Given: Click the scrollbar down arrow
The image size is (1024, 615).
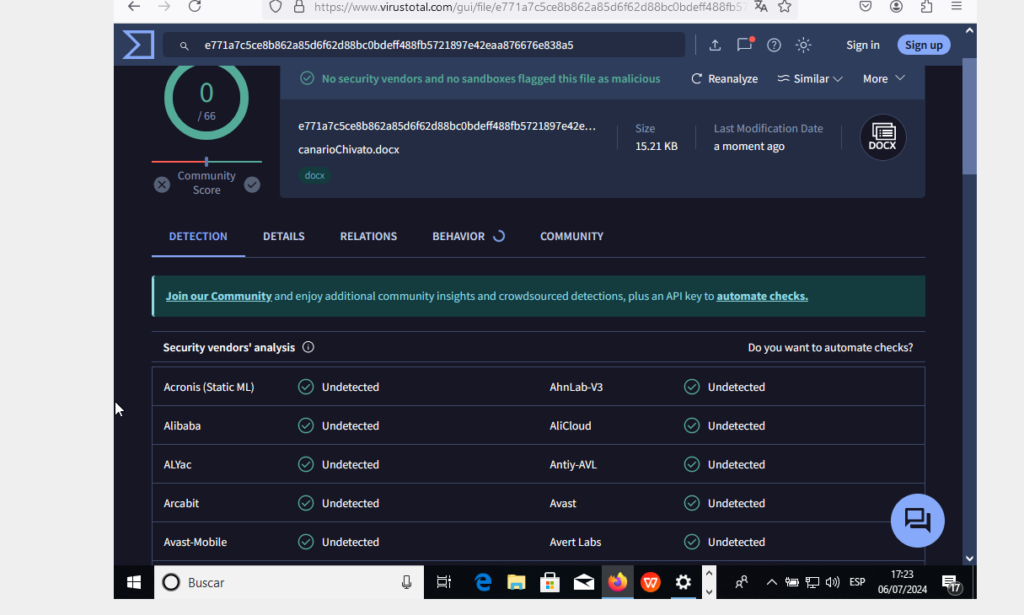Looking at the screenshot, I should point(969,558).
